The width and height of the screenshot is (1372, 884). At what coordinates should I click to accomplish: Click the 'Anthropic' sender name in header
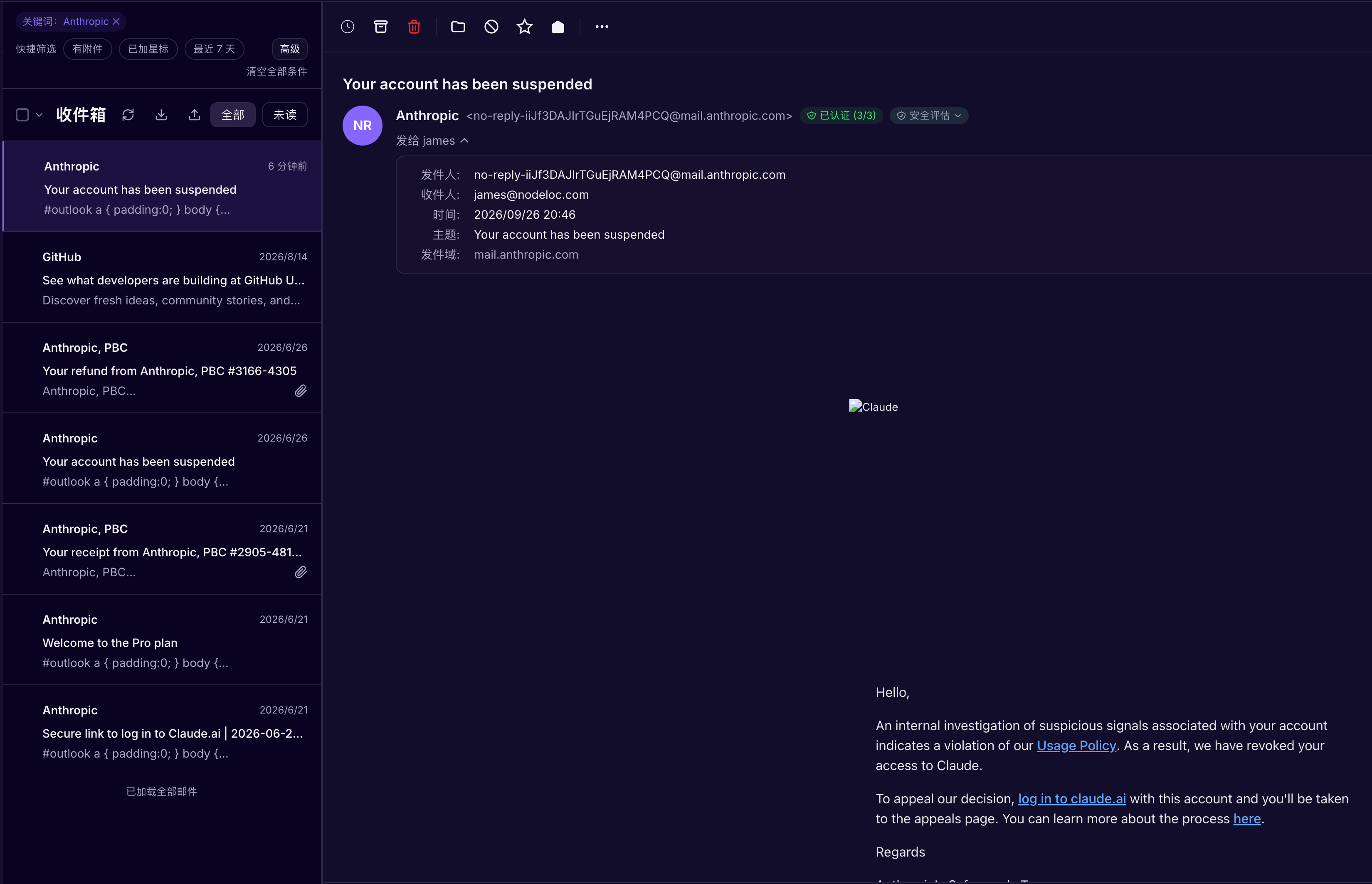427,115
